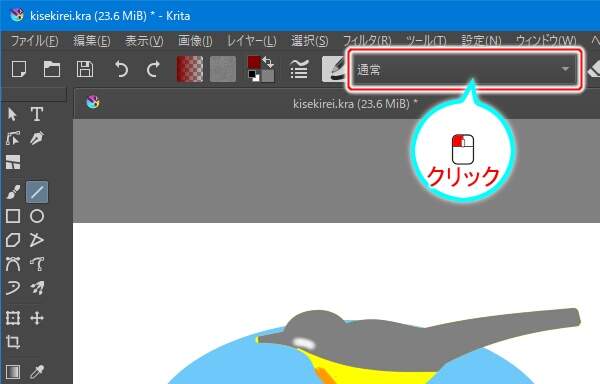
Task: Select the Text tool
Action: pyautogui.click(x=37, y=114)
